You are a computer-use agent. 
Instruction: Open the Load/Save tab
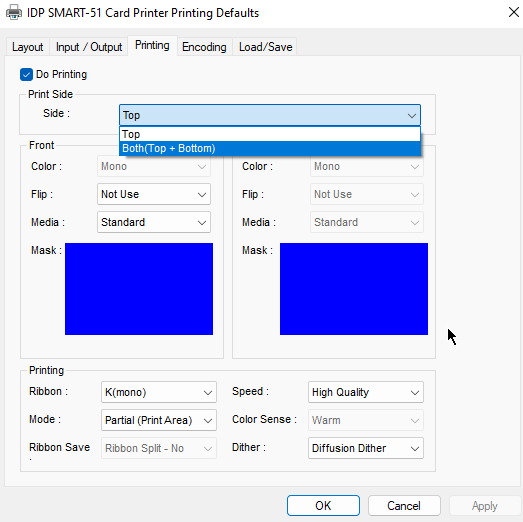(x=266, y=47)
